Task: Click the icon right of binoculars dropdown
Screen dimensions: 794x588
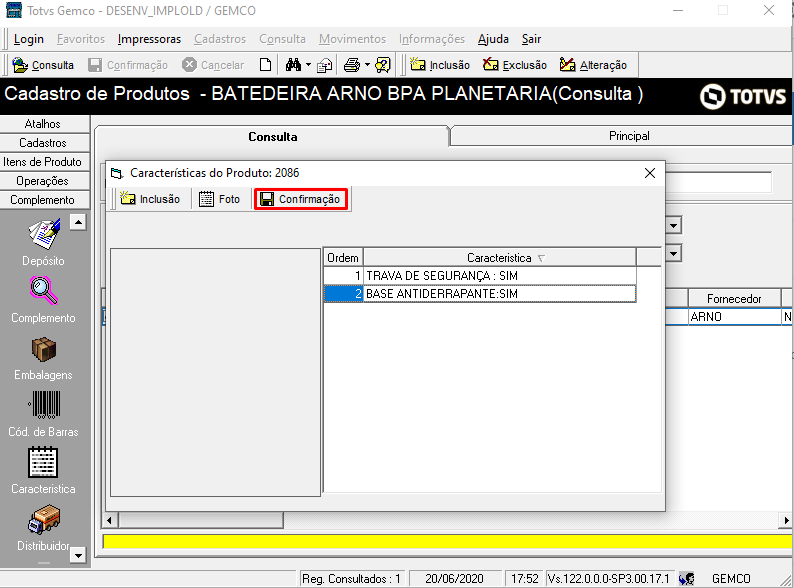Action: pos(325,65)
